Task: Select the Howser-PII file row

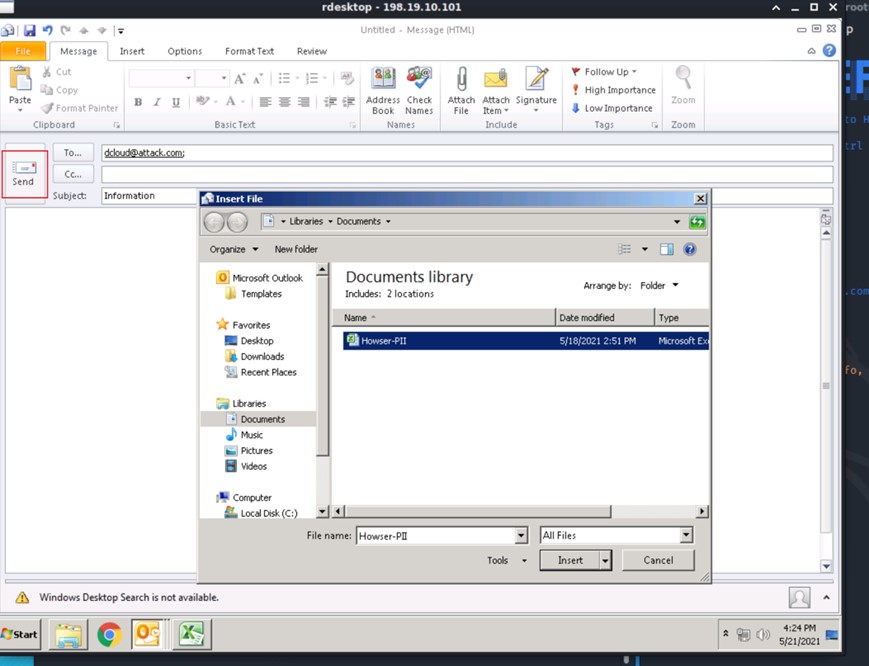Action: click(x=525, y=341)
